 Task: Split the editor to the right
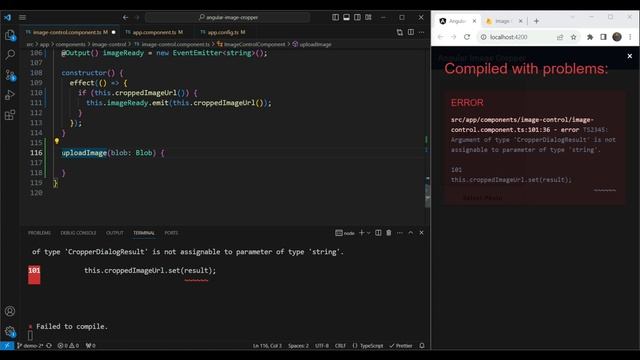(x=411, y=32)
